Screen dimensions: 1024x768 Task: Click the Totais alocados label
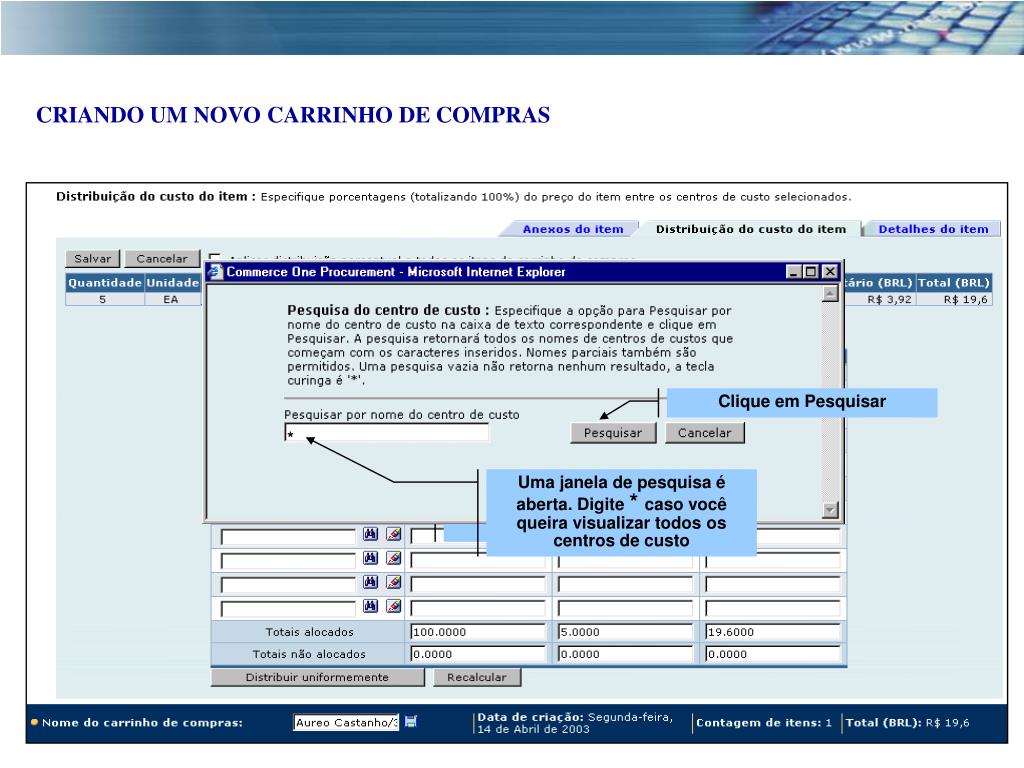pyautogui.click(x=310, y=632)
